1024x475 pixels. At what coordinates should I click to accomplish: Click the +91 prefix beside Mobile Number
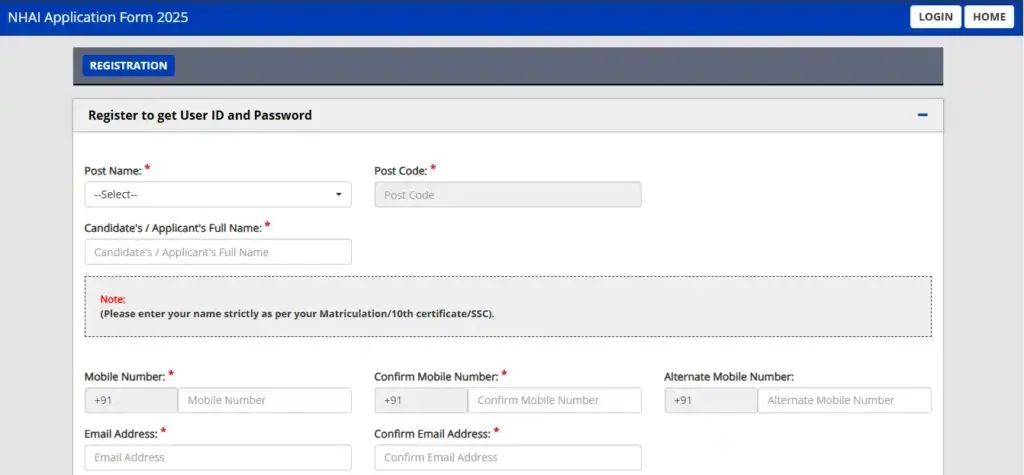click(131, 400)
